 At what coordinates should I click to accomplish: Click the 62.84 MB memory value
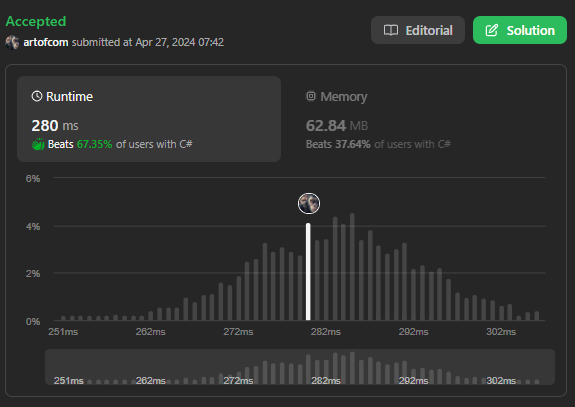pyautogui.click(x=337, y=125)
